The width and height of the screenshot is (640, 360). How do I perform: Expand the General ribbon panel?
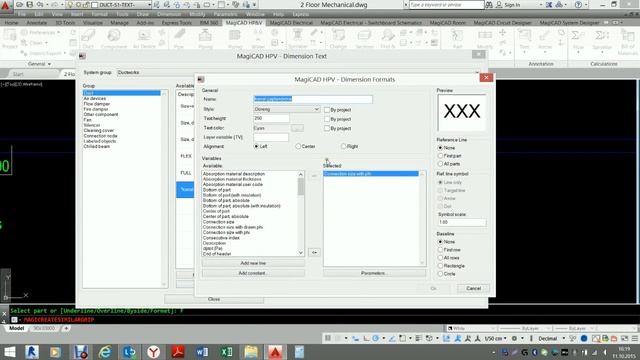(x=39, y=64)
